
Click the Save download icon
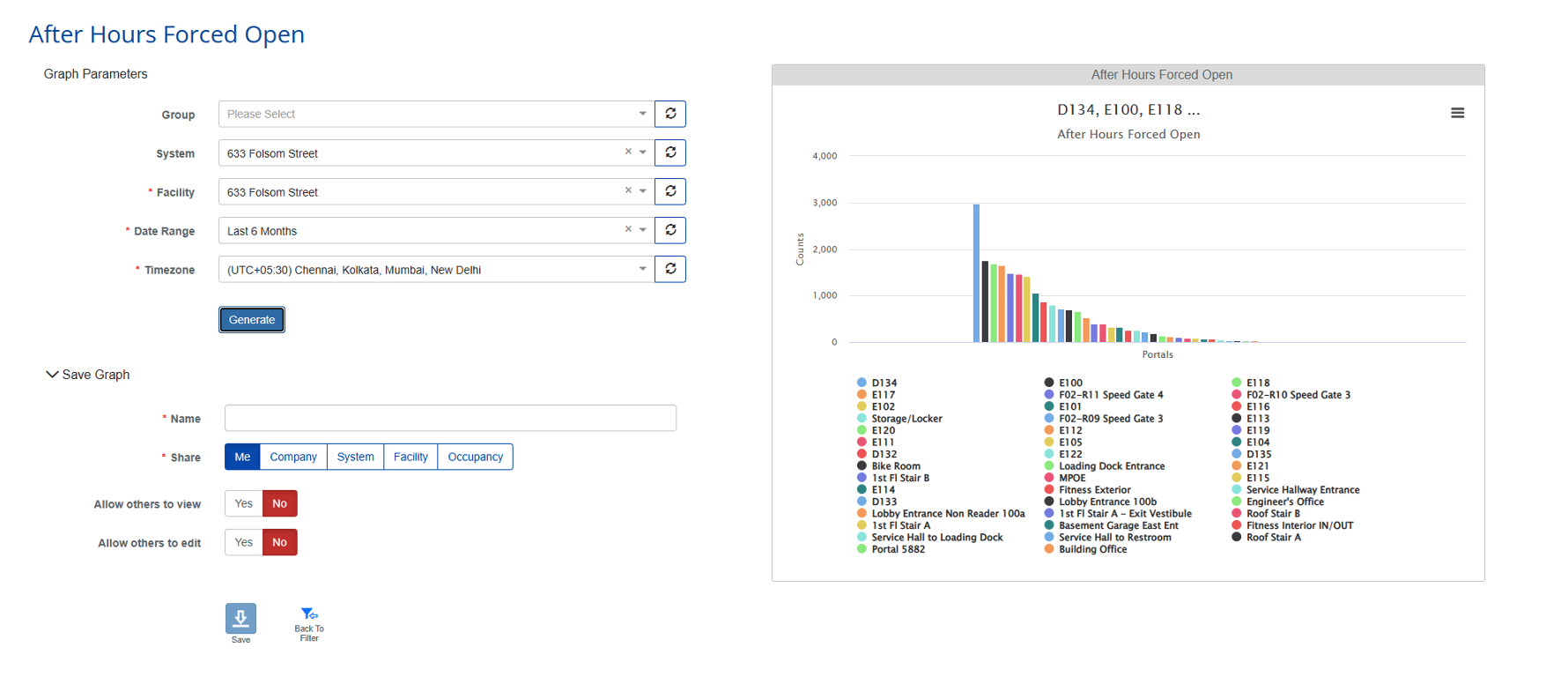click(240, 619)
